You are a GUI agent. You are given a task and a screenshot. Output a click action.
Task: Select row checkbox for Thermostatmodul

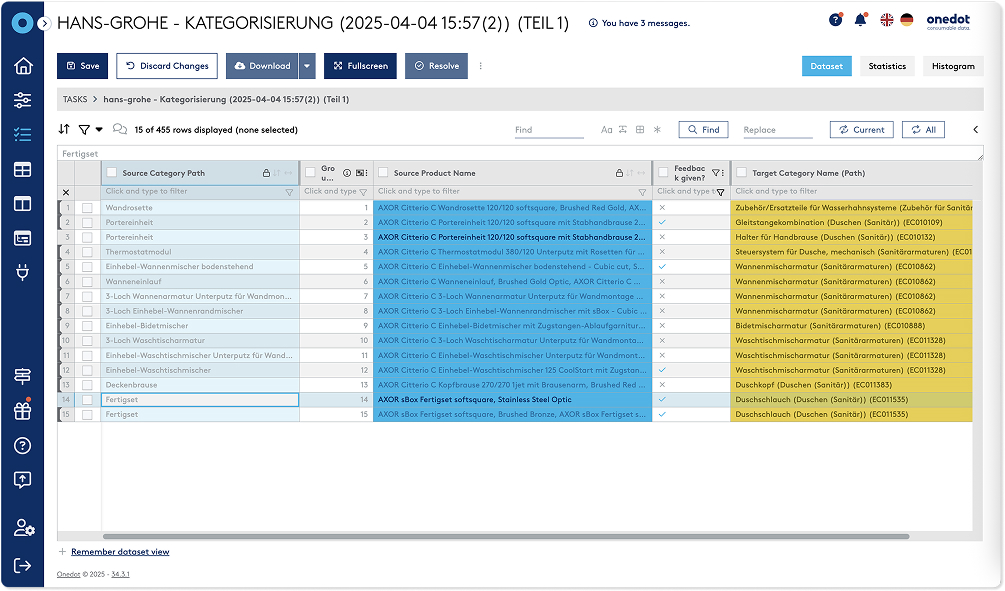[x=87, y=252]
